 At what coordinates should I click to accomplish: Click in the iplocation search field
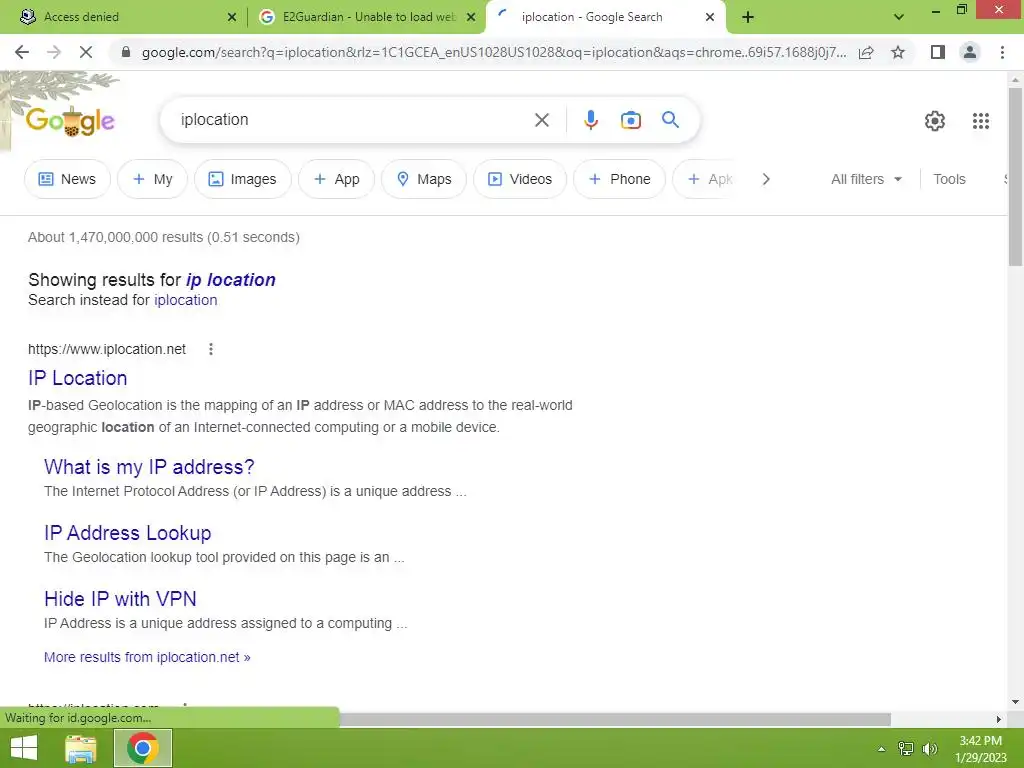click(x=353, y=120)
